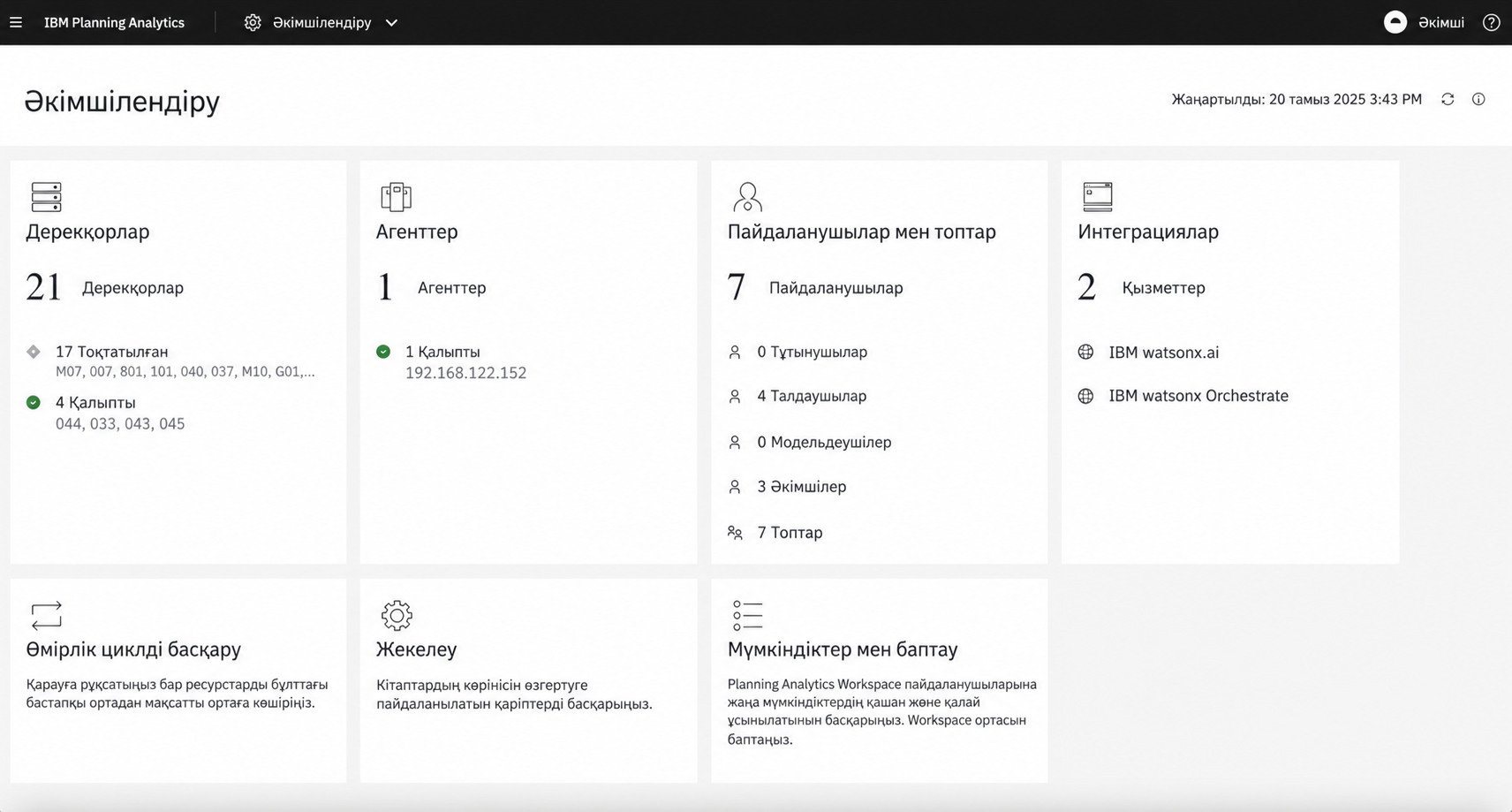Select the 3 Әкімшілер row
Viewport: 1512px width, 812px height.
pyautogui.click(x=801, y=487)
